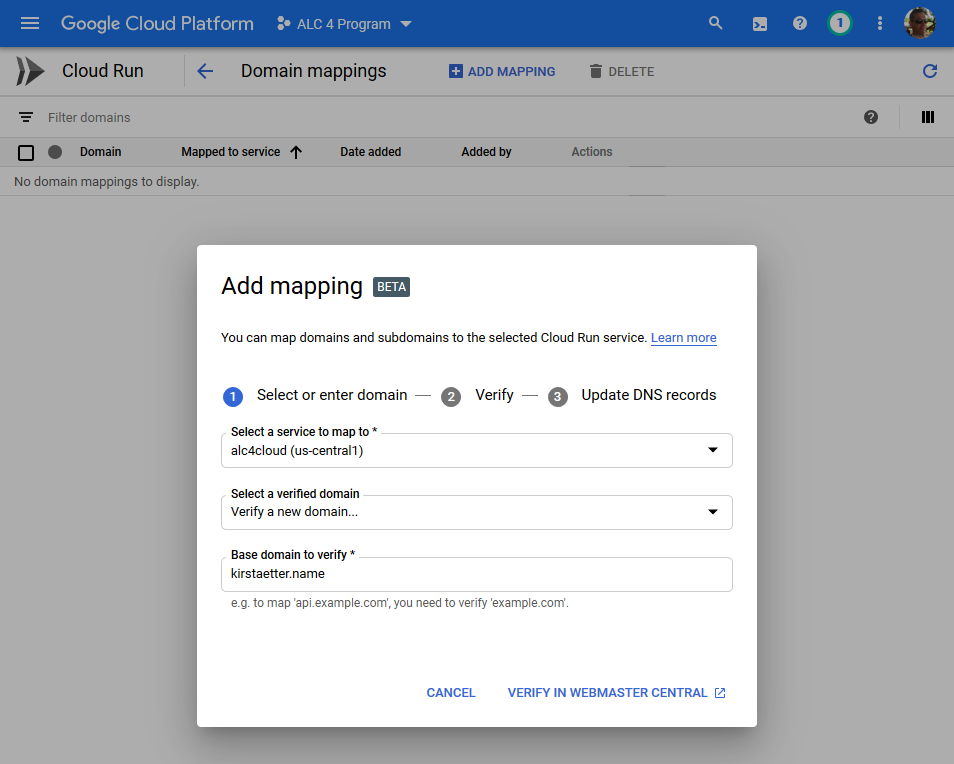Go to step 2 Verify
This screenshot has width=954, height=764.
477,395
